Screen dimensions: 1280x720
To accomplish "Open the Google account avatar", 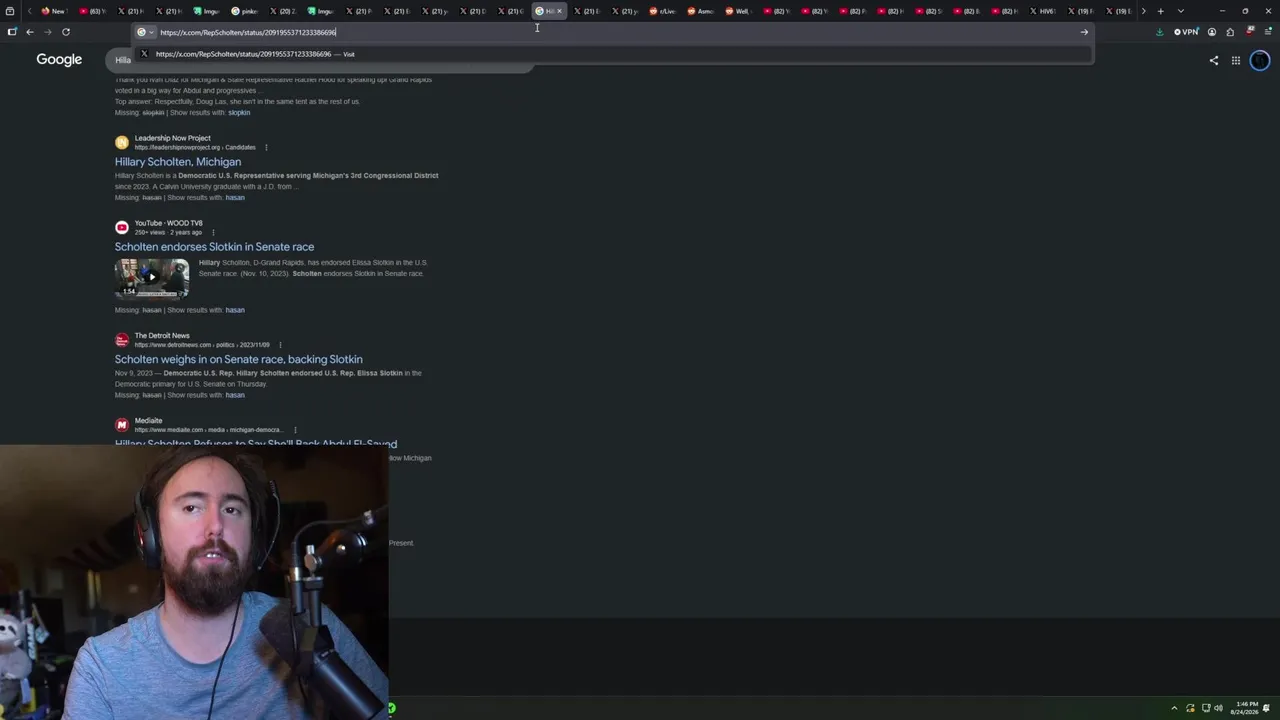I will tap(1260, 60).
